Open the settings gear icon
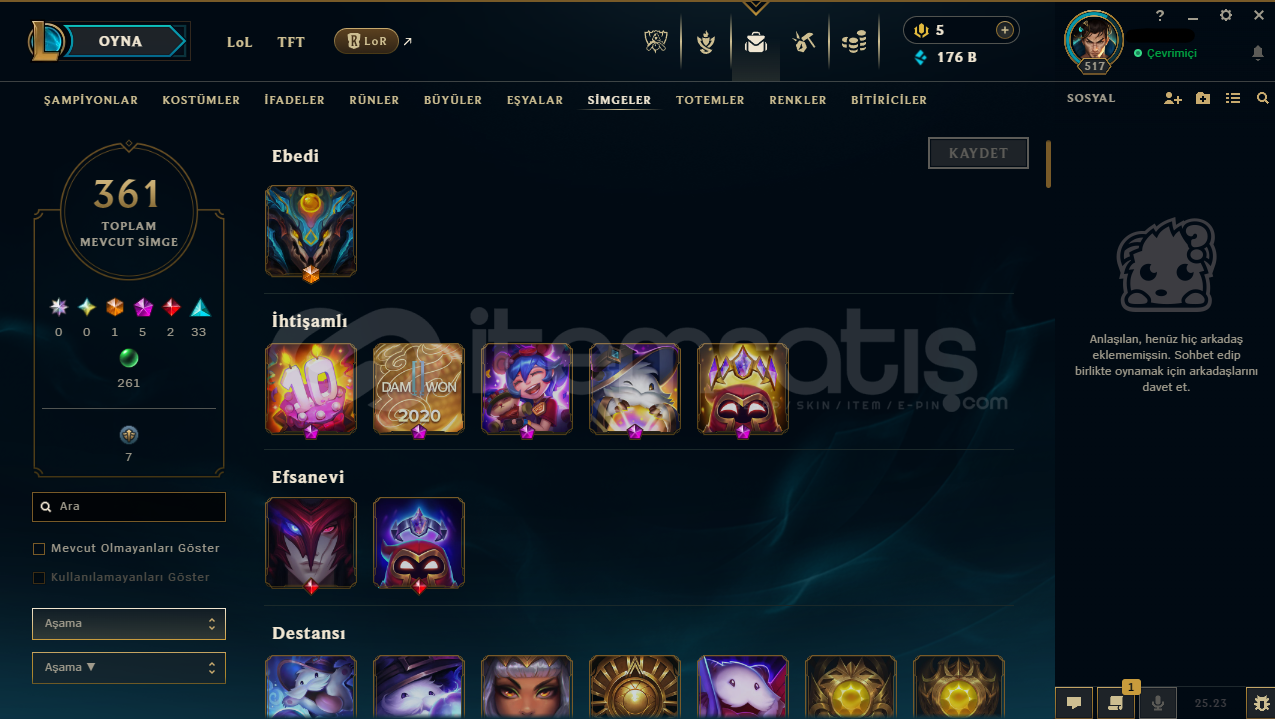This screenshot has height=719, width=1275. pyautogui.click(x=1226, y=16)
